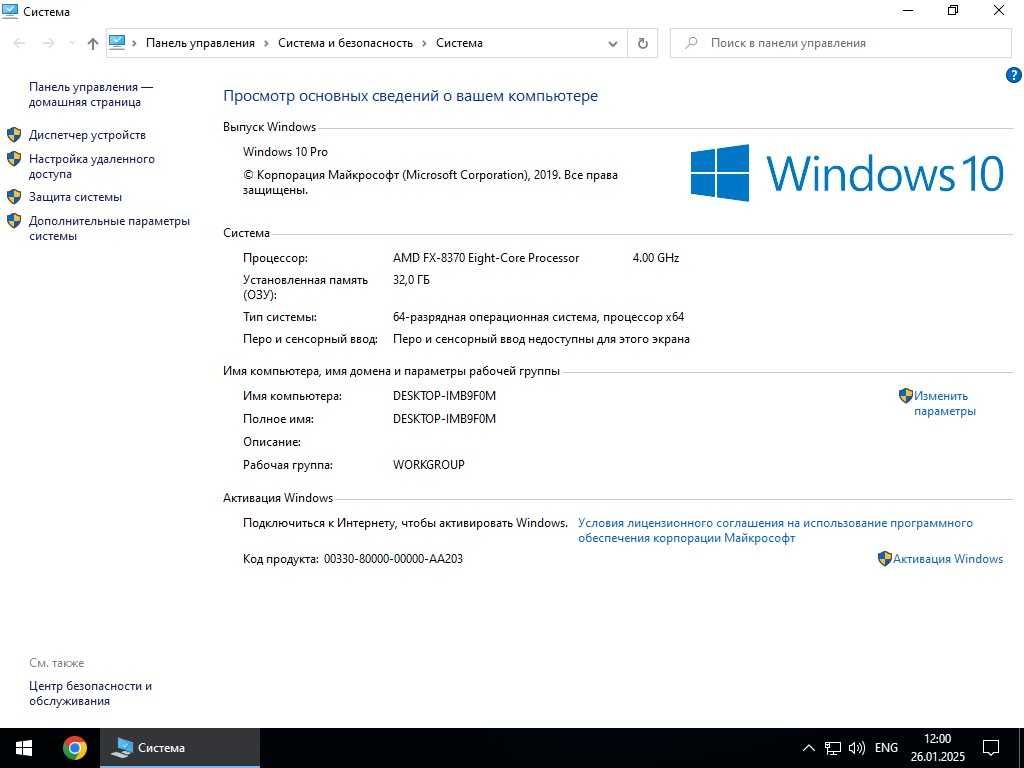
Task: Minimize the Система window
Action: (908, 10)
